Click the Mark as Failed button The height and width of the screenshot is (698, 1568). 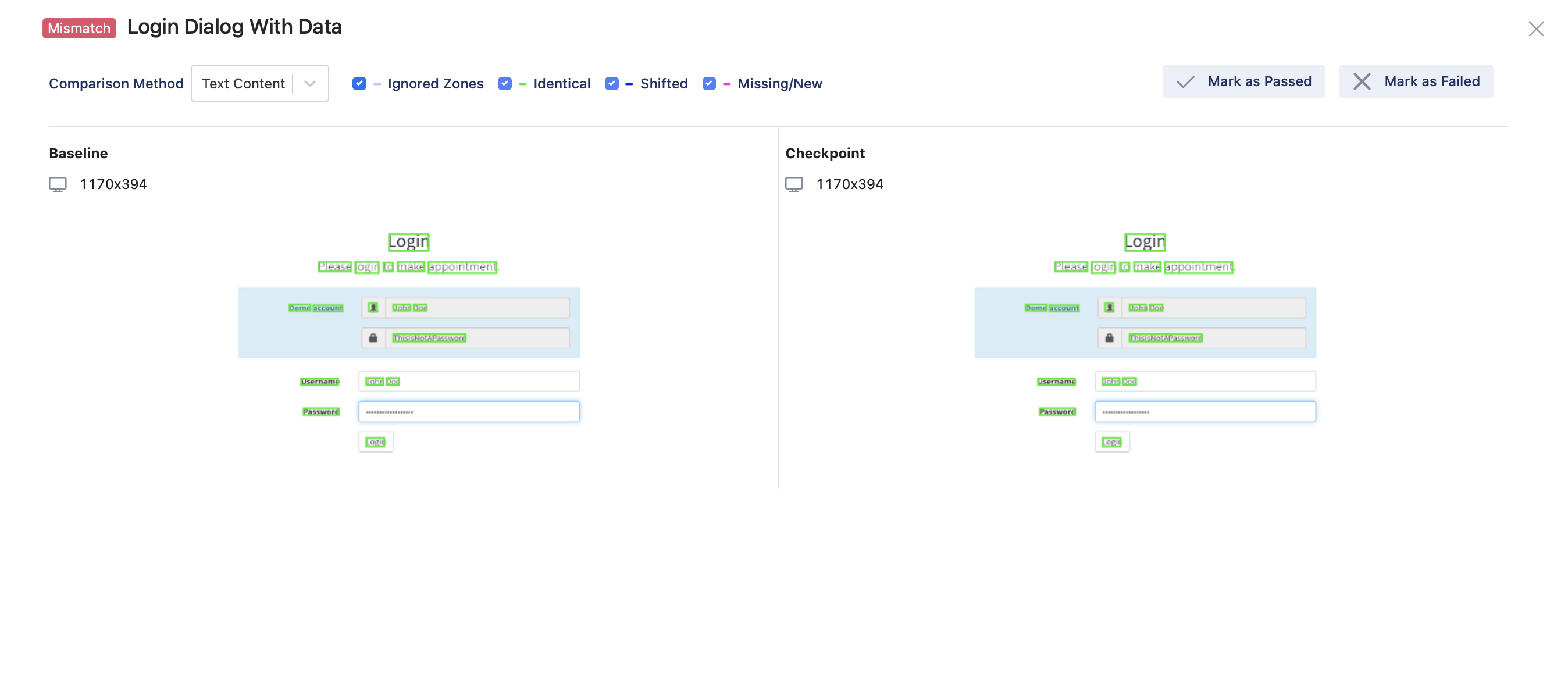click(1416, 82)
